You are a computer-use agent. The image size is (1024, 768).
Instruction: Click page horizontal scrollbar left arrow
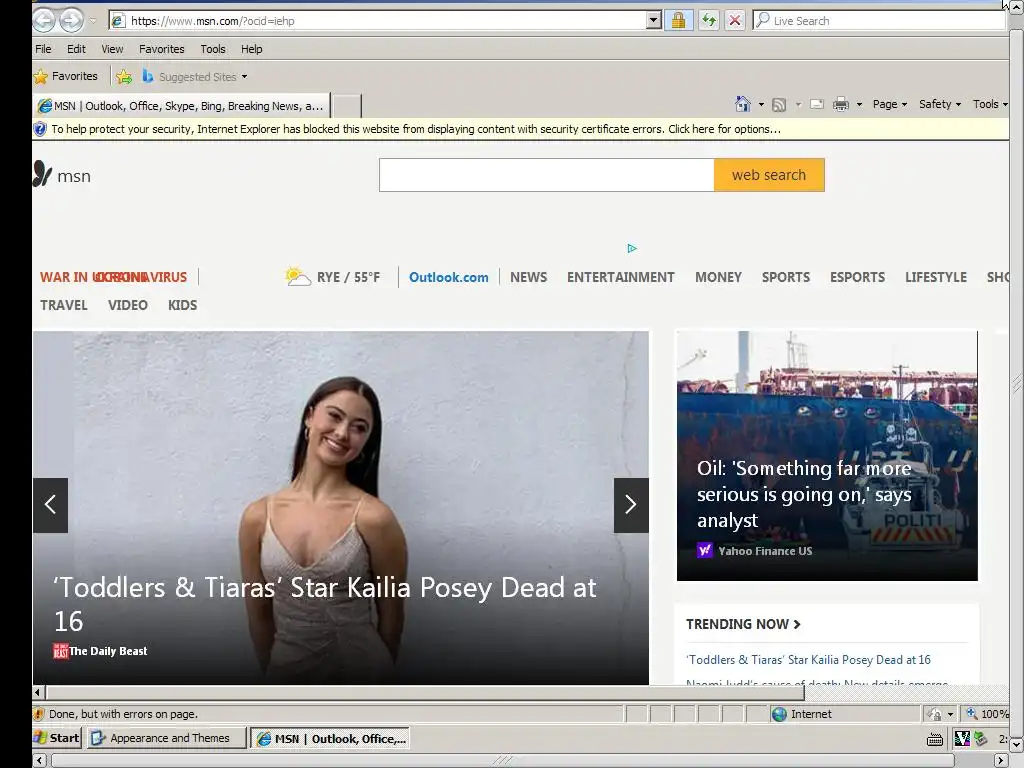pyautogui.click(x=38, y=692)
